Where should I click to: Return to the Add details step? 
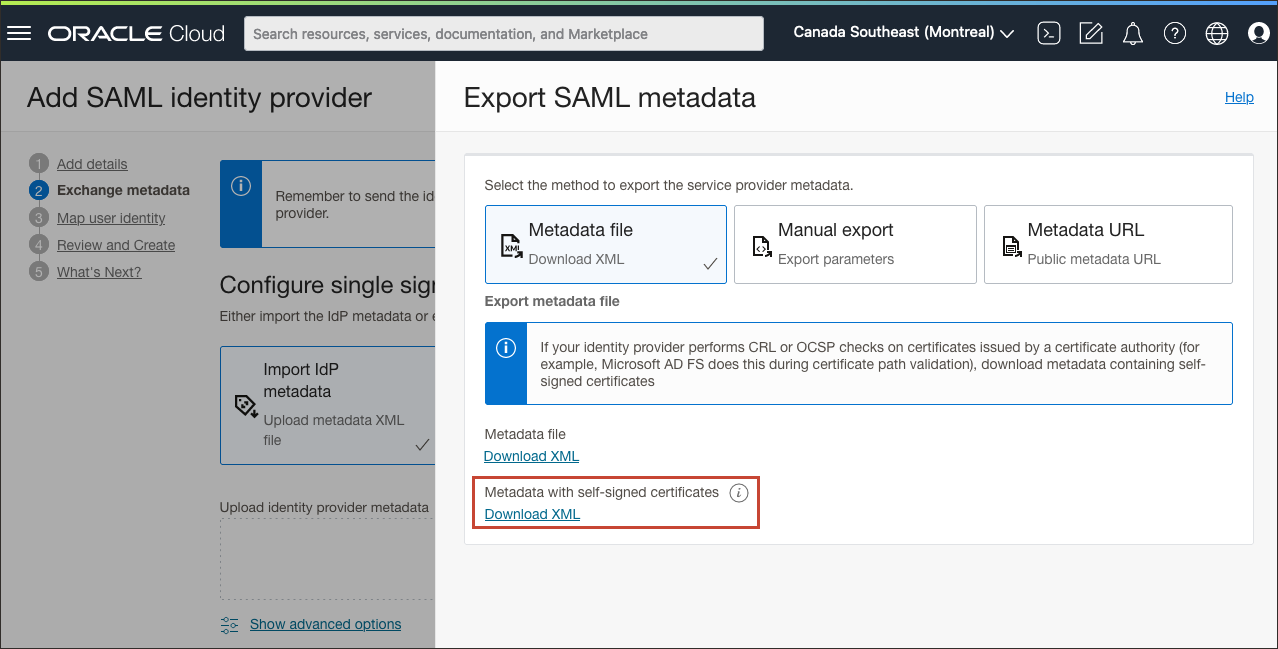(x=93, y=163)
